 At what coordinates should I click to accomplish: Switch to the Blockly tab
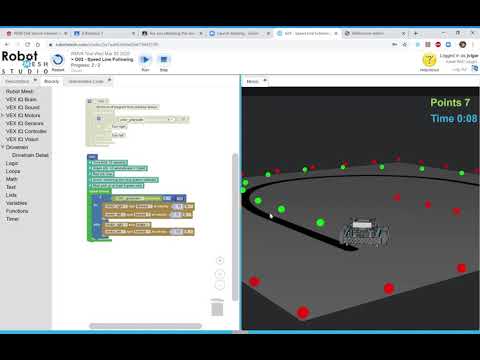(51, 81)
